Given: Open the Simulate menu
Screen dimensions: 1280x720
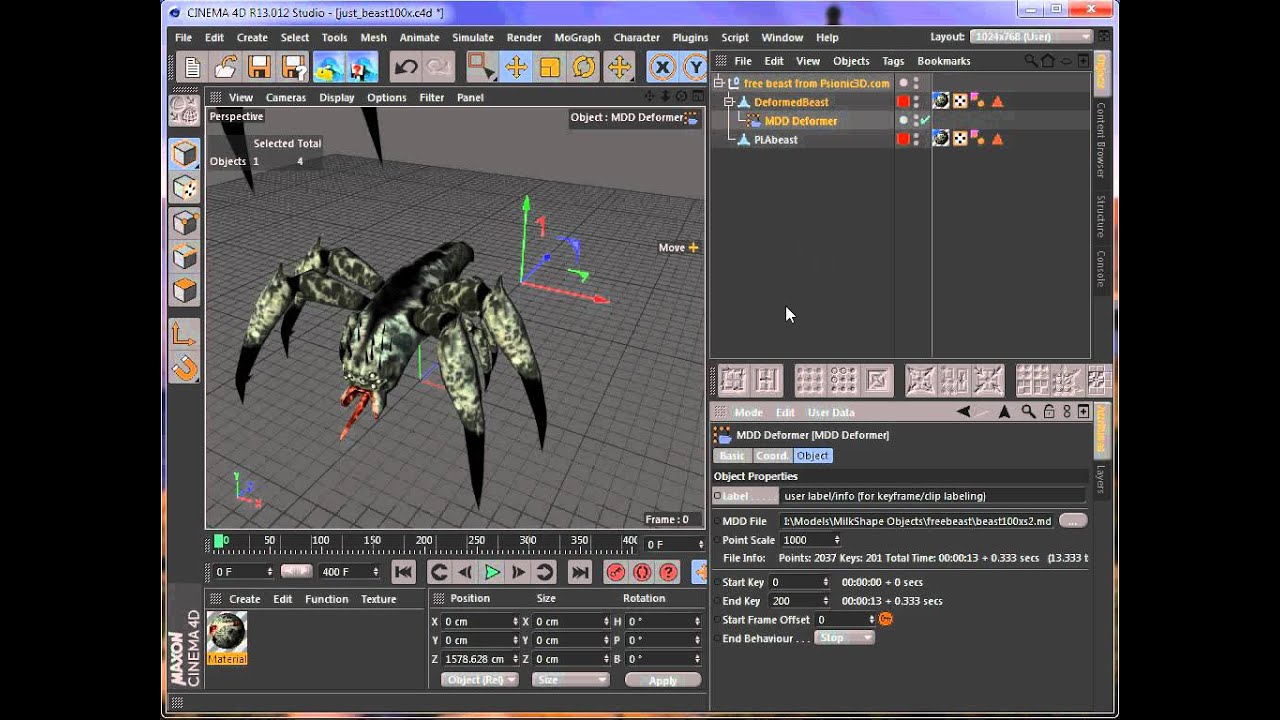Looking at the screenshot, I should (473, 37).
